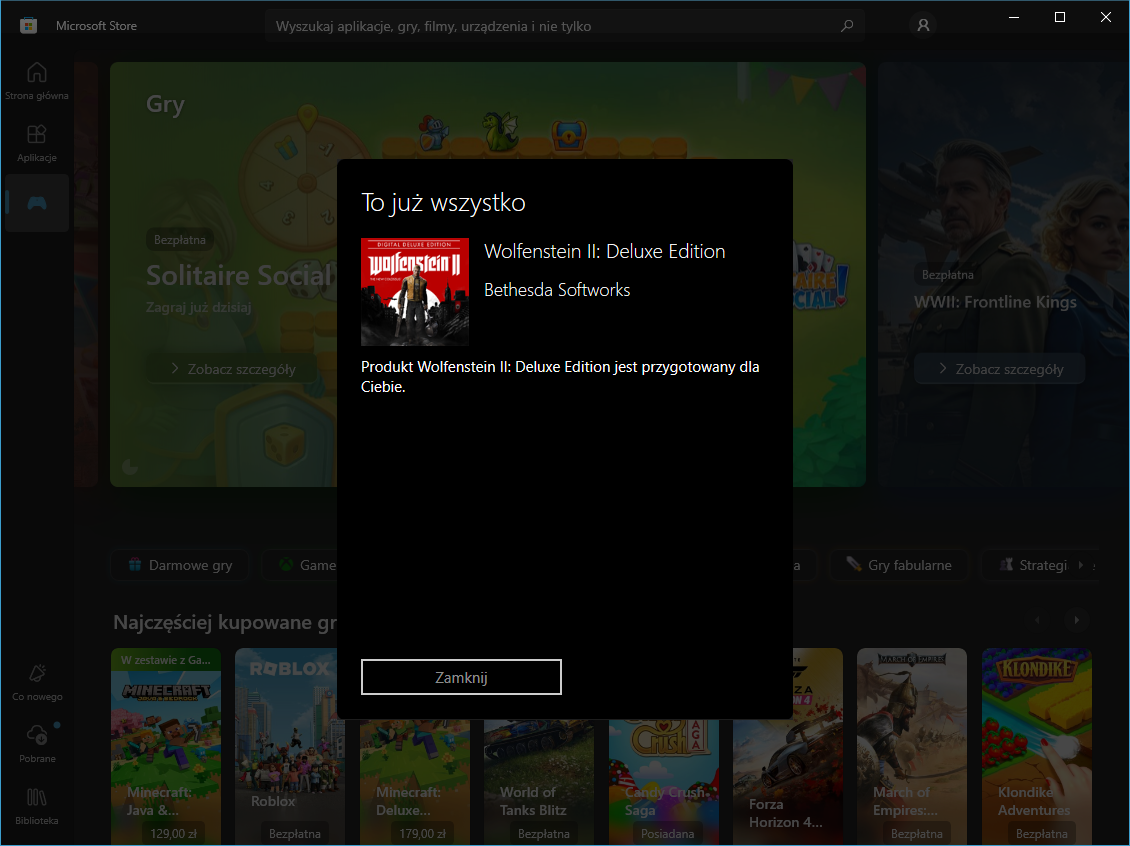Open Co nowego in the sidebar
Viewport: 1130px width, 846px height.
pos(37,682)
